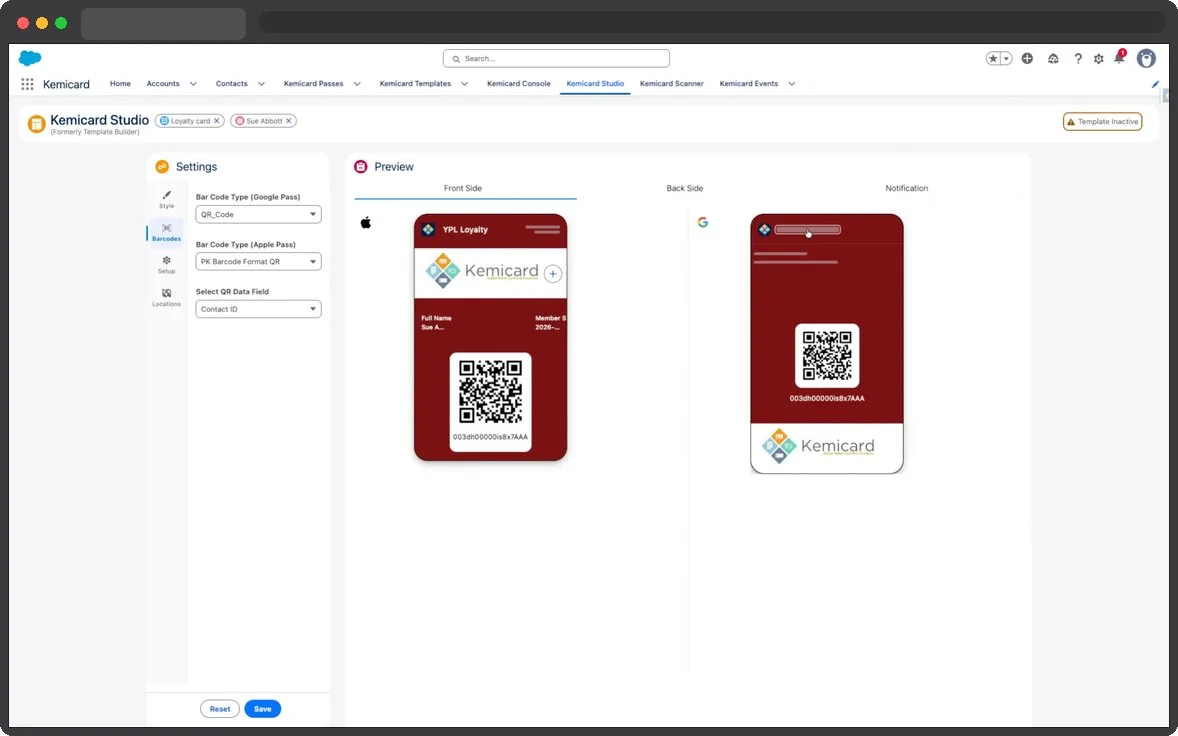This screenshot has width=1178, height=736.
Task: Open the Contacts tab
Action: pos(231,83)
